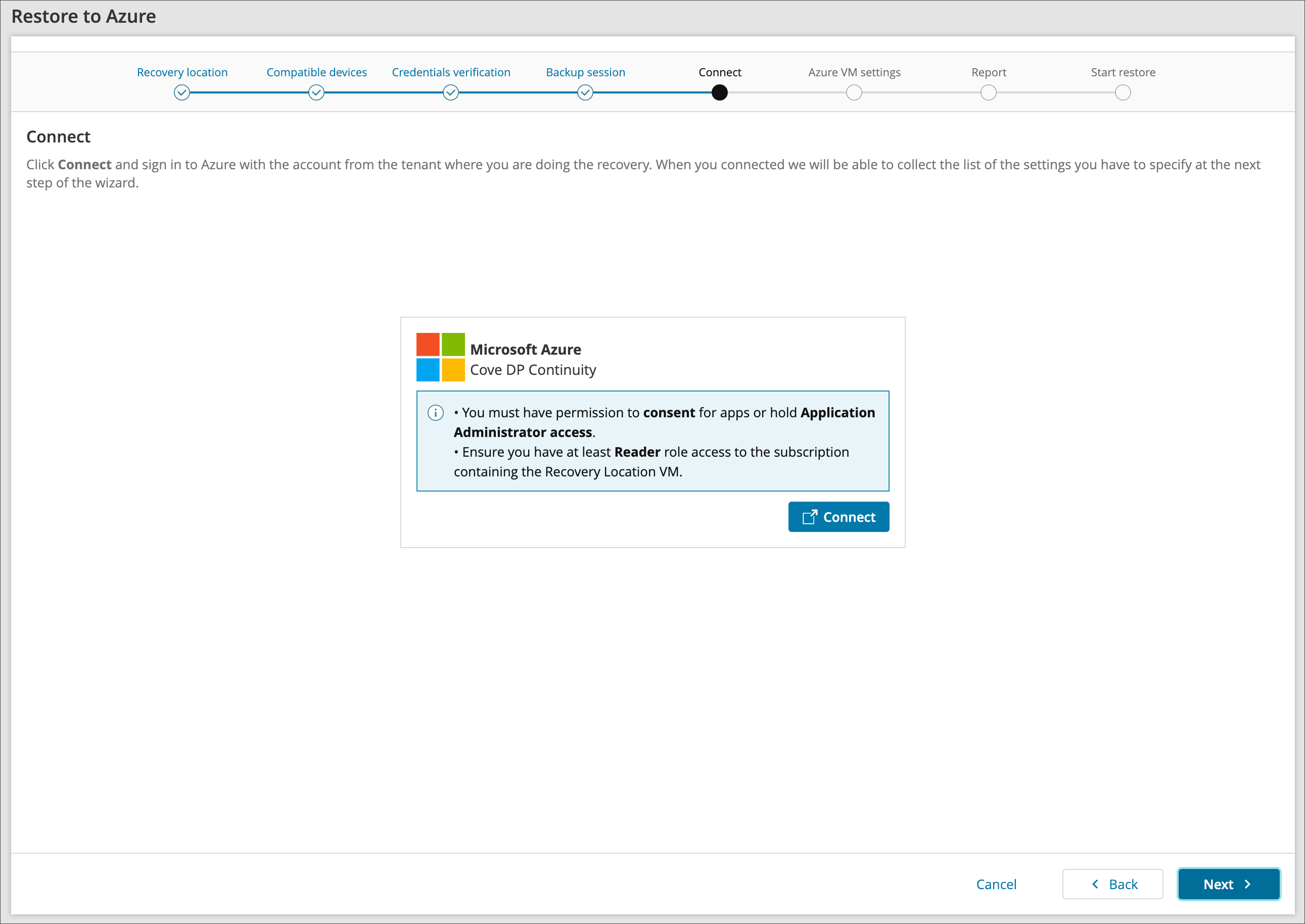Click the Recovery location step checkmark circle

(181, 93)
